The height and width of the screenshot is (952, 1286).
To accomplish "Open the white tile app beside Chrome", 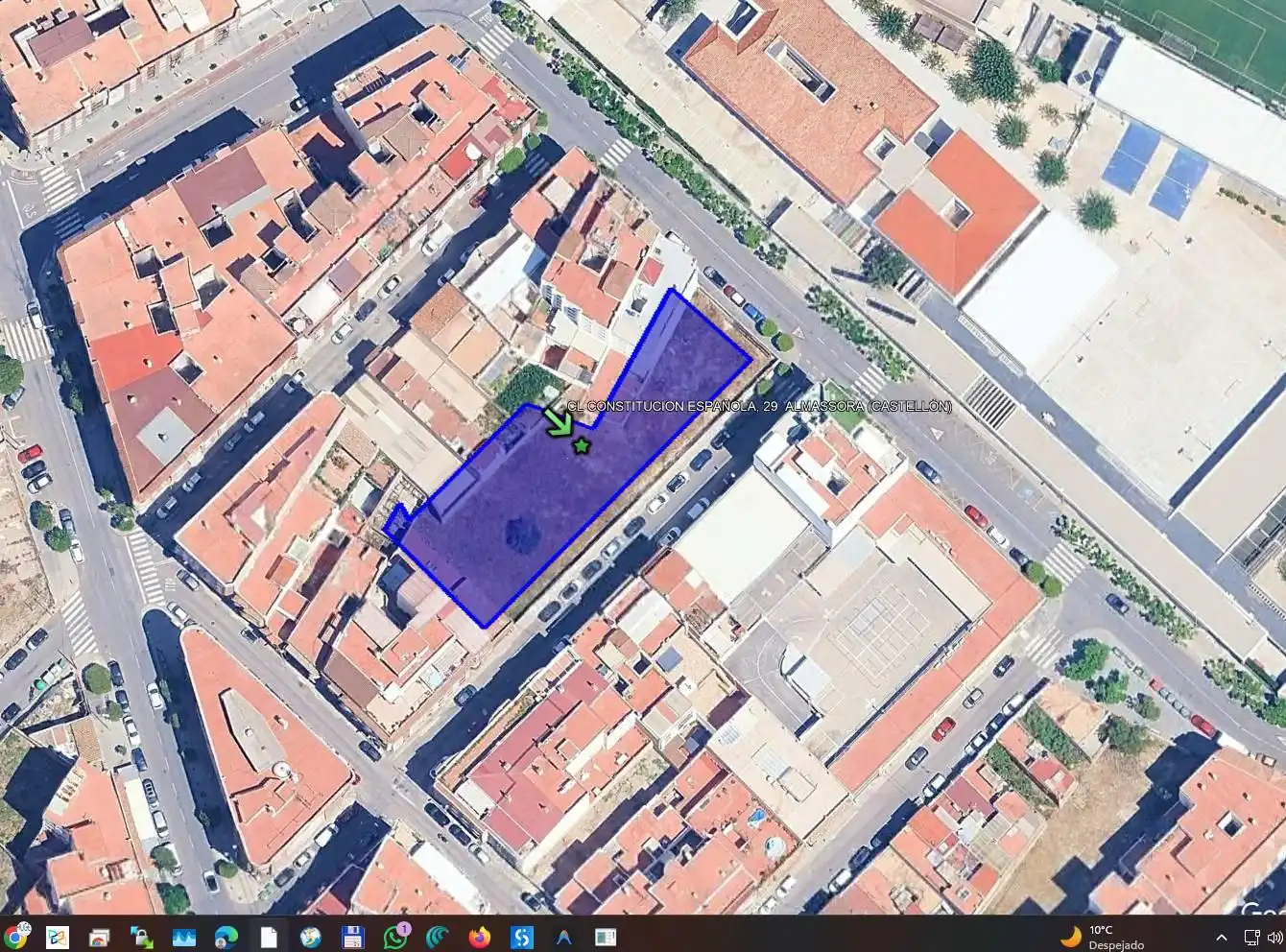I will (x=58, y=937).
